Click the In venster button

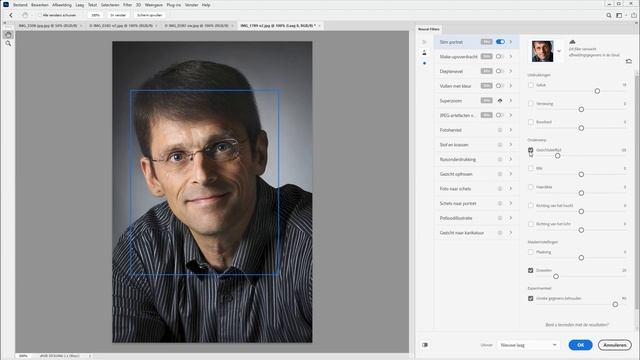click(118, 15)
